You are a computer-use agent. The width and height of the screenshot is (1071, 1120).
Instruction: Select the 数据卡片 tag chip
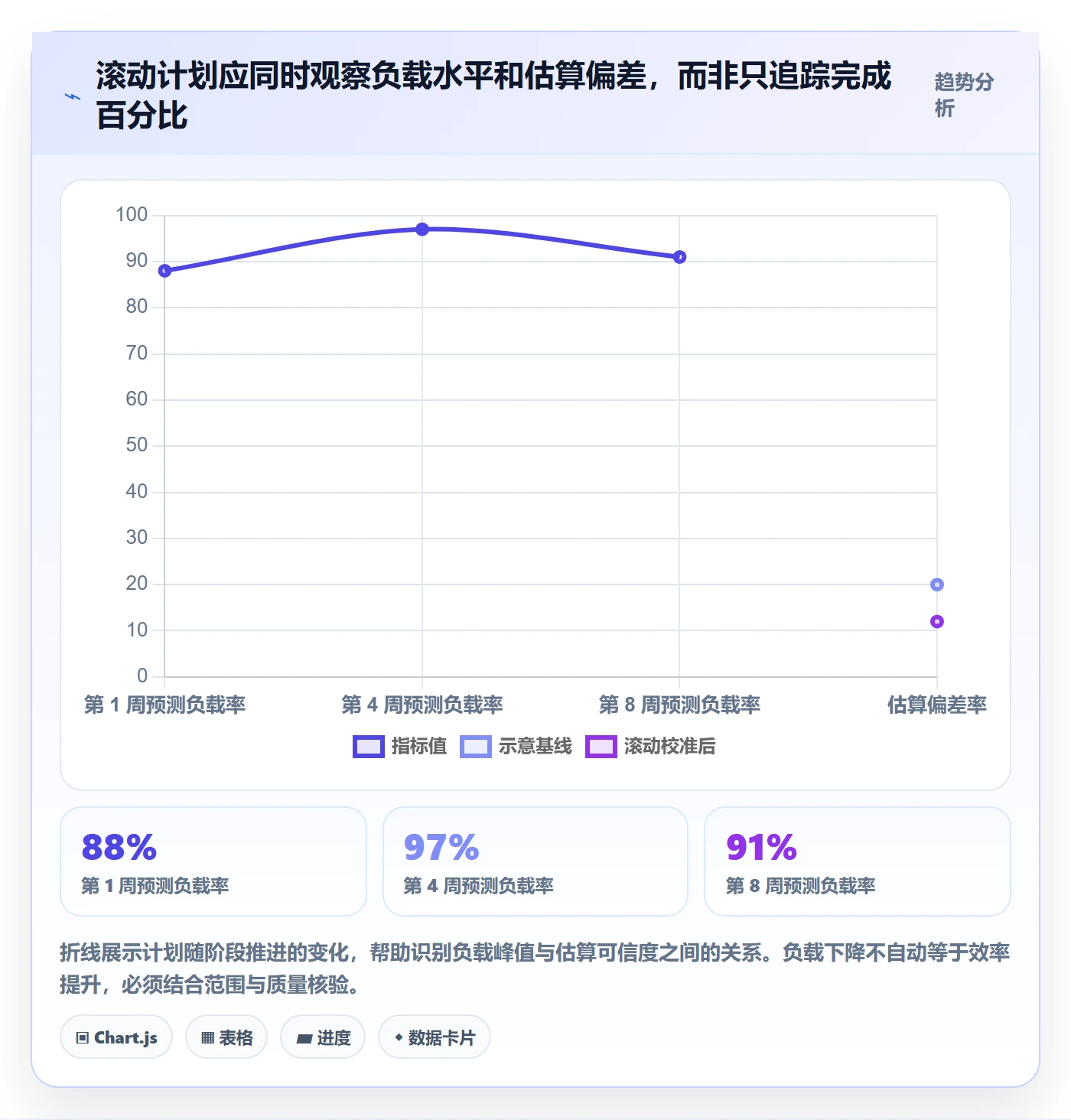[x=435, y=1037]
